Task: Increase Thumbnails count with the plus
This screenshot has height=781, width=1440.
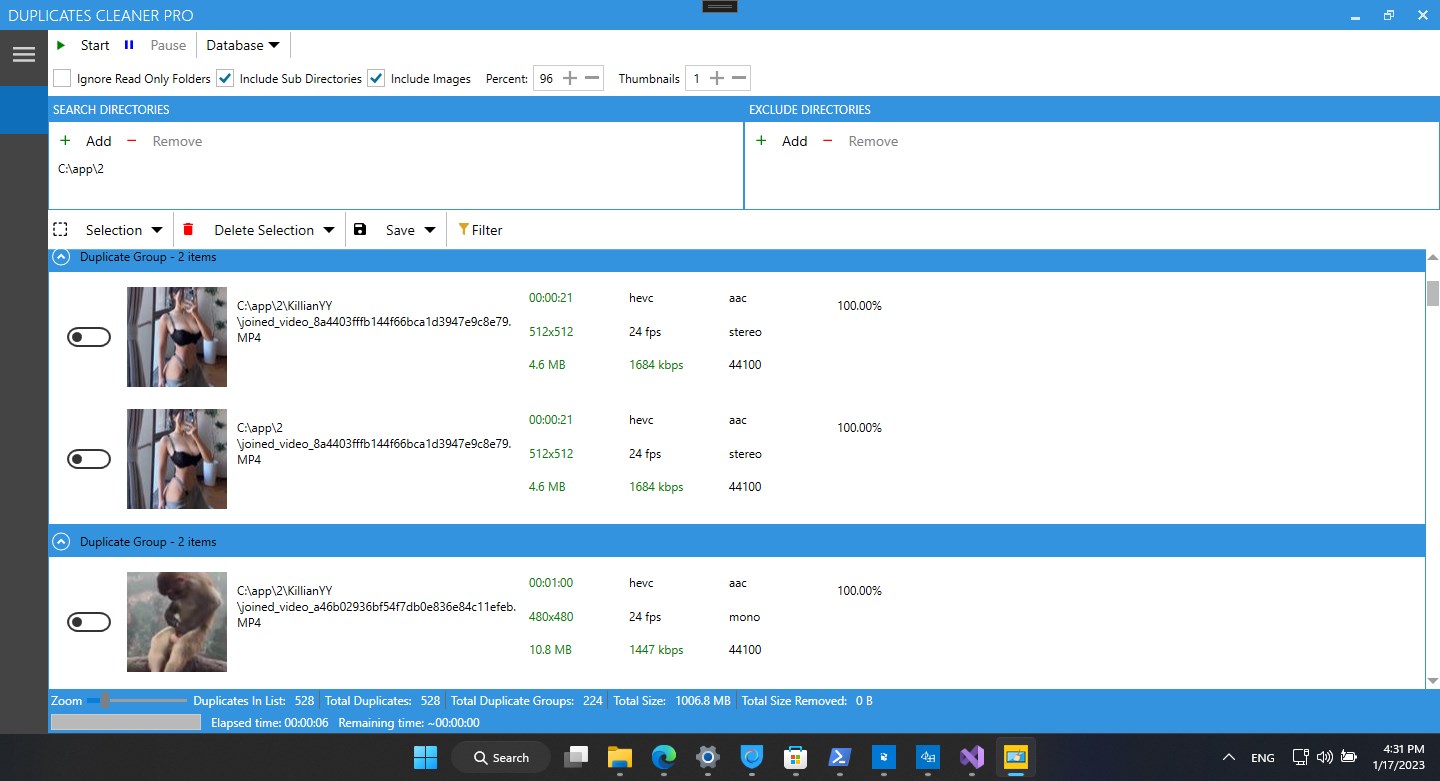Action: click(716, 78)
